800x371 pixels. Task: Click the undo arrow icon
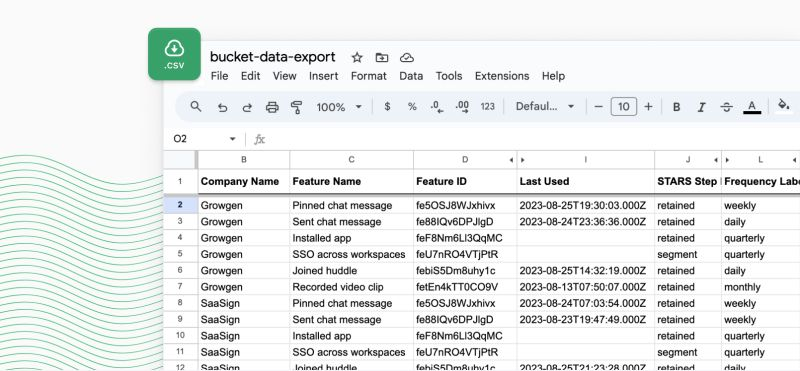pos(222,107)
